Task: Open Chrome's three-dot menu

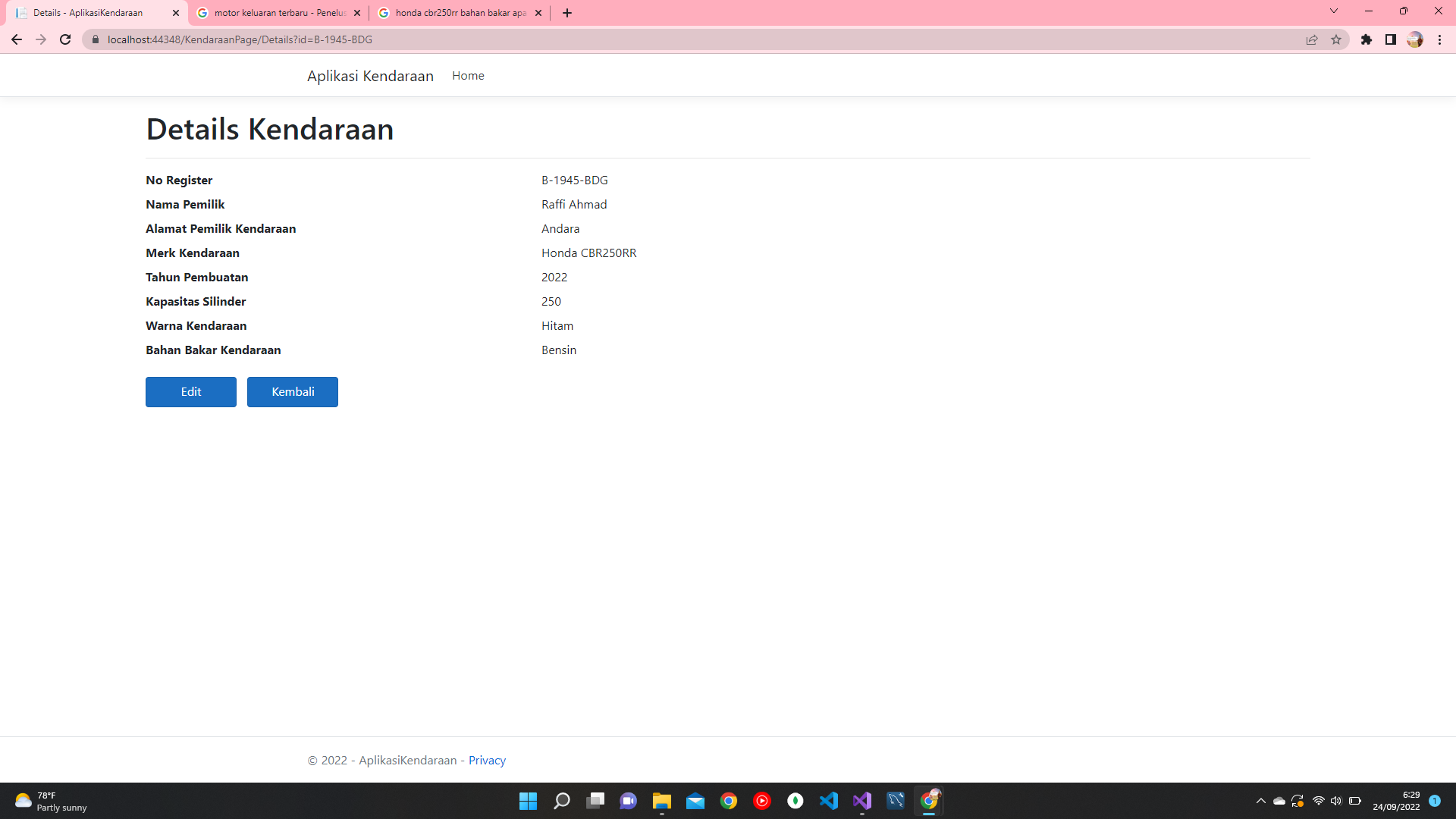Action: click(1440, 39)
